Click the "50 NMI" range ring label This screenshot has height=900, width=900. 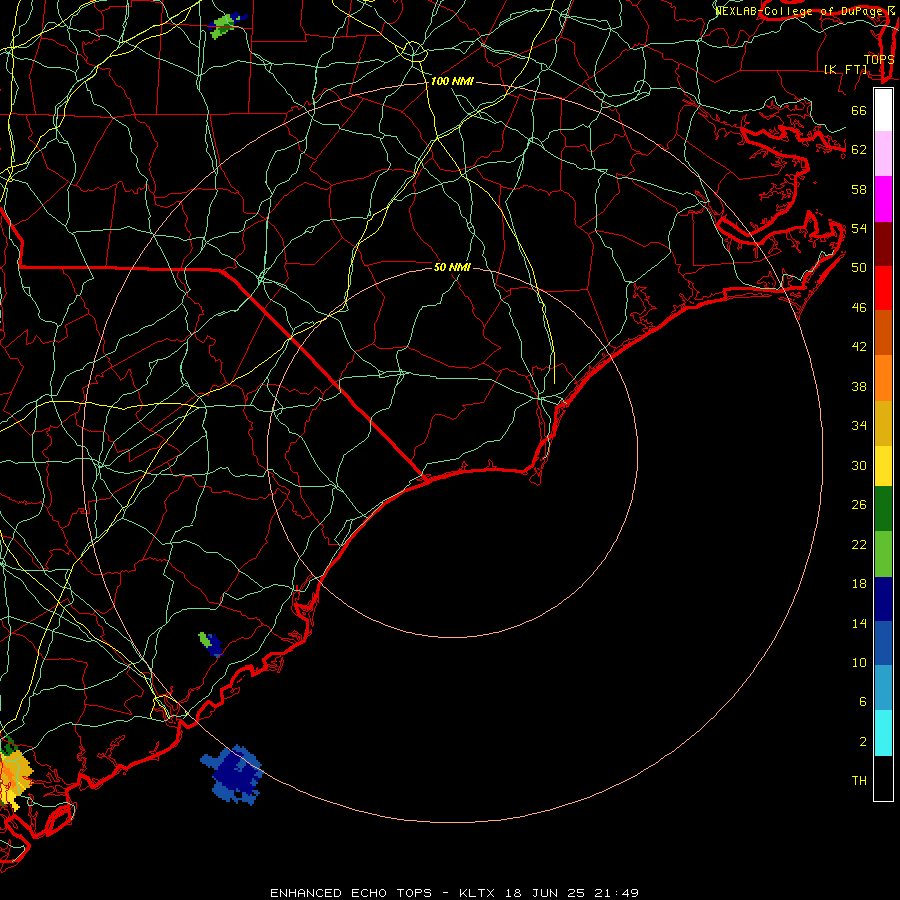point(452,267)
